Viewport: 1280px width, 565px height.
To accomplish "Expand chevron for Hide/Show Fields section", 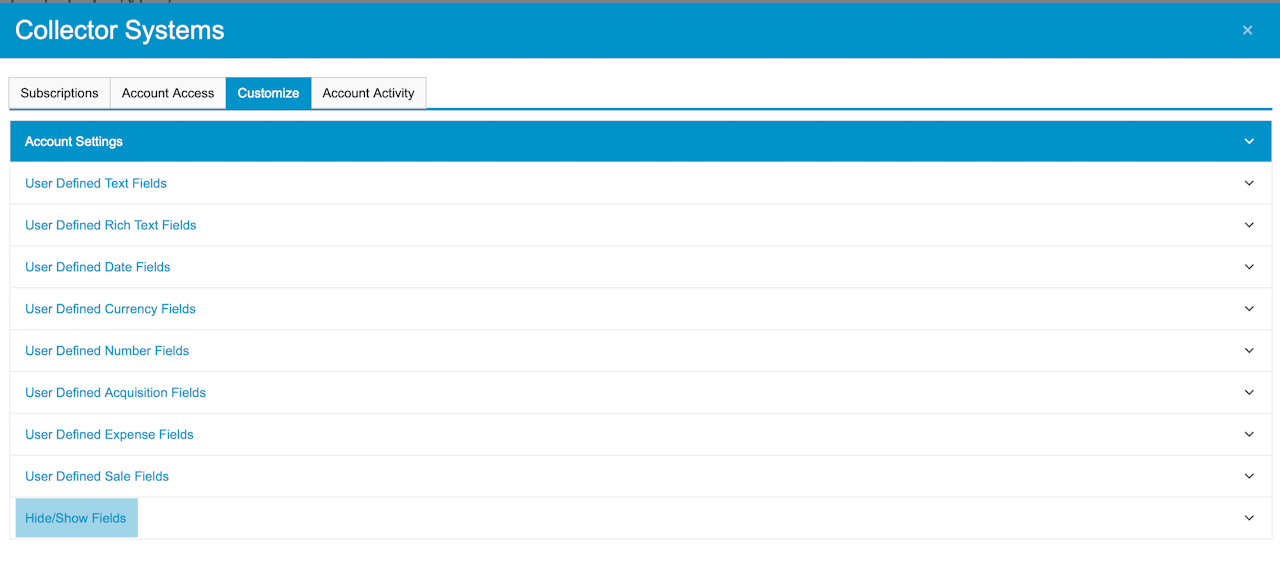I will [1249, 518].
